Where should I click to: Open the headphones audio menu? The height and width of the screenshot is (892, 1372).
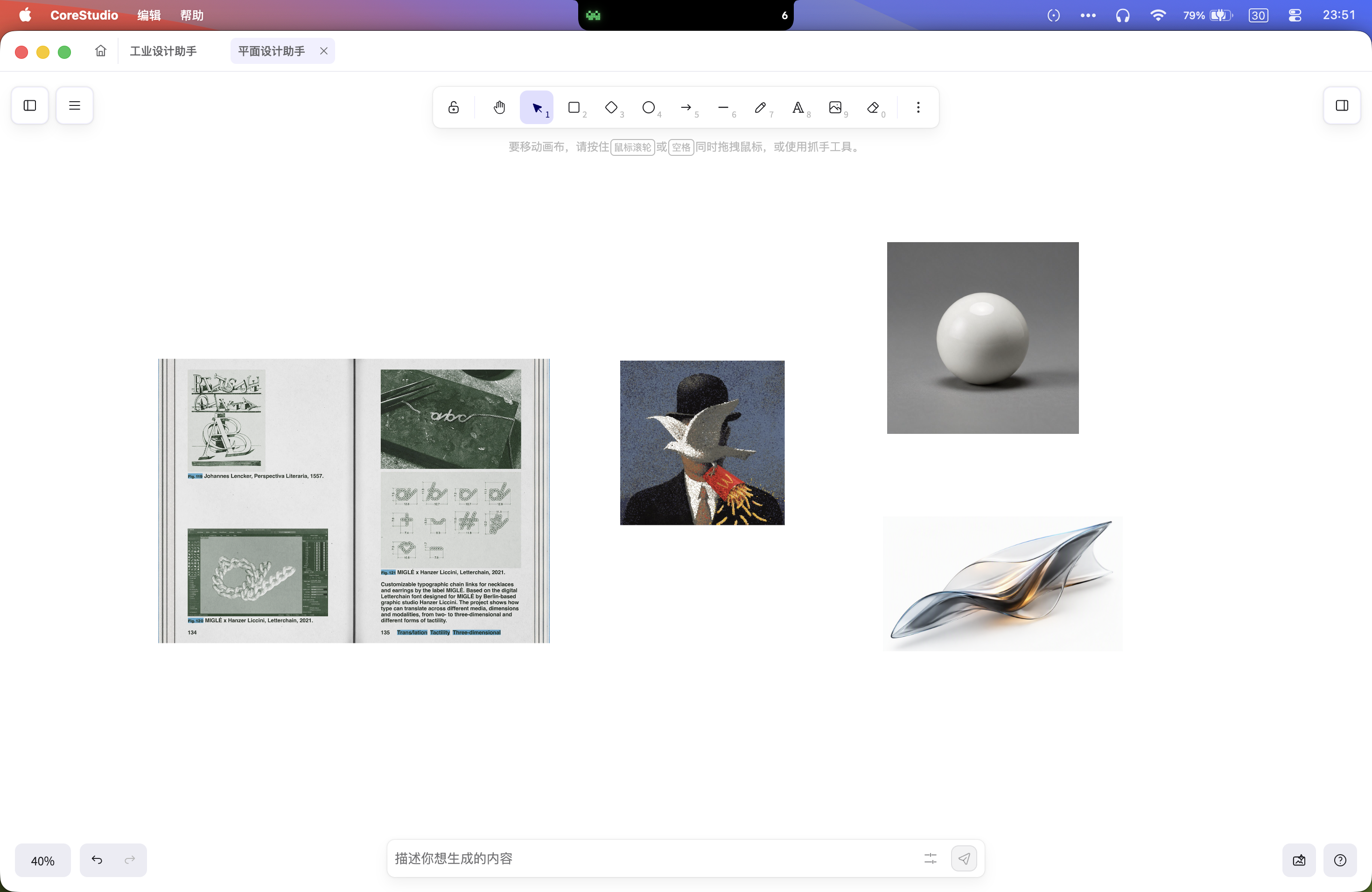[x=1122, y=15]
